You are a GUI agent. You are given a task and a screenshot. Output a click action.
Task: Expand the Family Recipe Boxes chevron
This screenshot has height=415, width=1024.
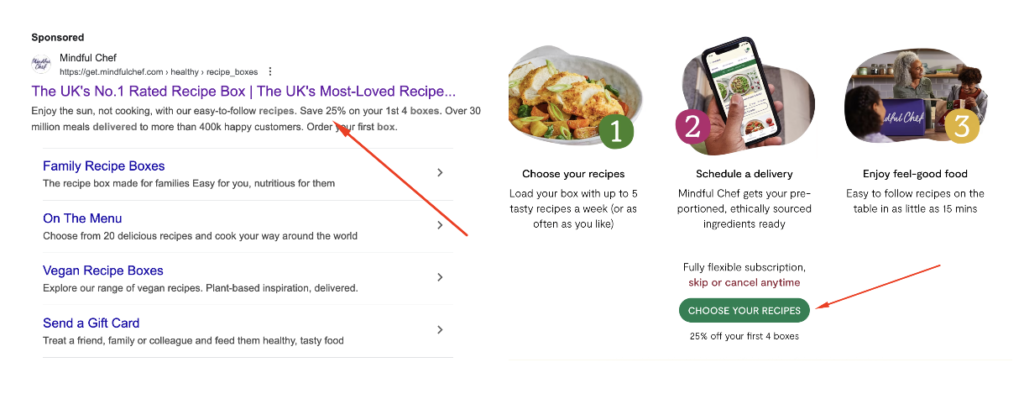pyautogui.click(x=440, y=173)
